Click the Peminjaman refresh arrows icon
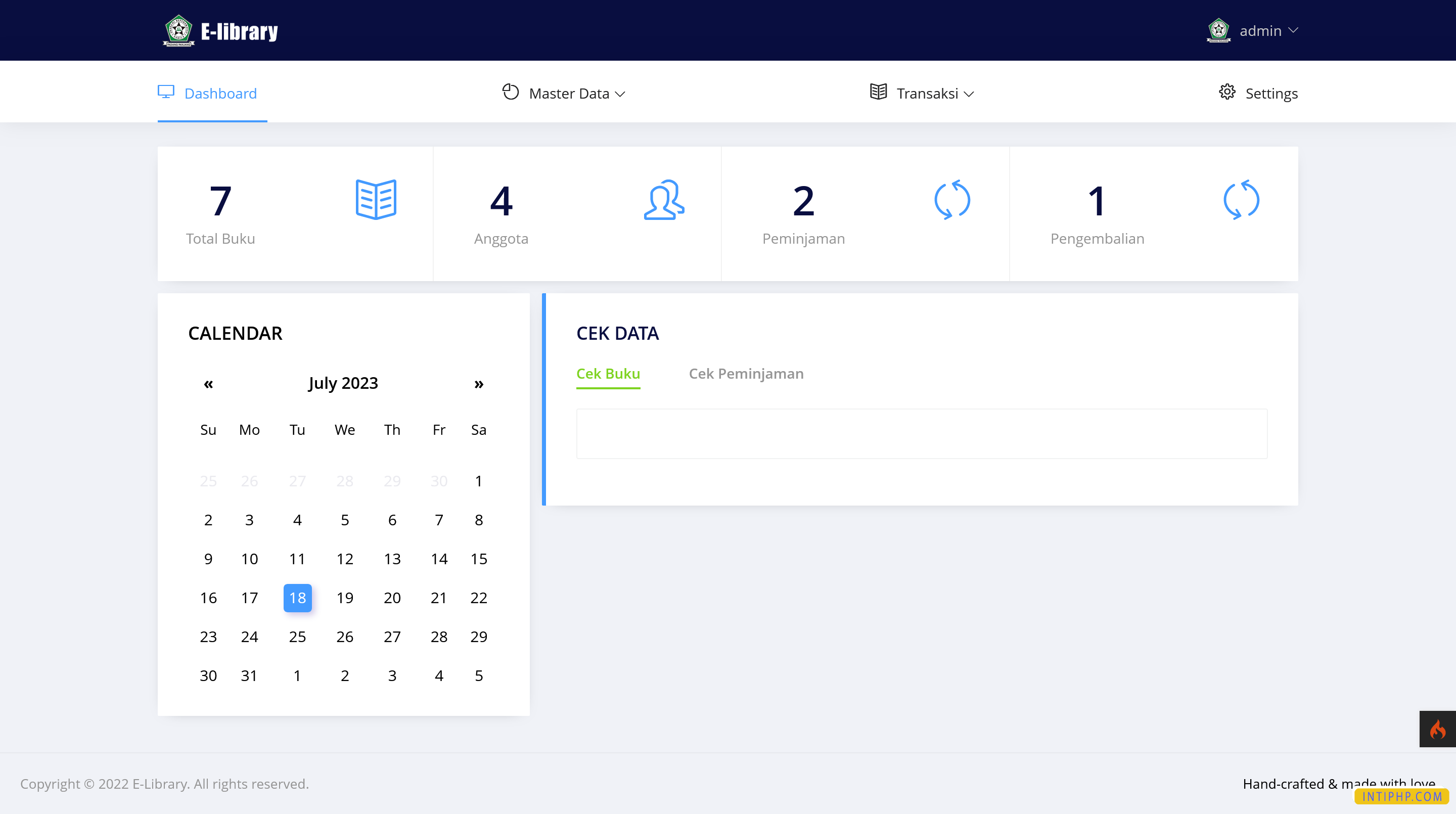1456x814 pixels. 952,200
